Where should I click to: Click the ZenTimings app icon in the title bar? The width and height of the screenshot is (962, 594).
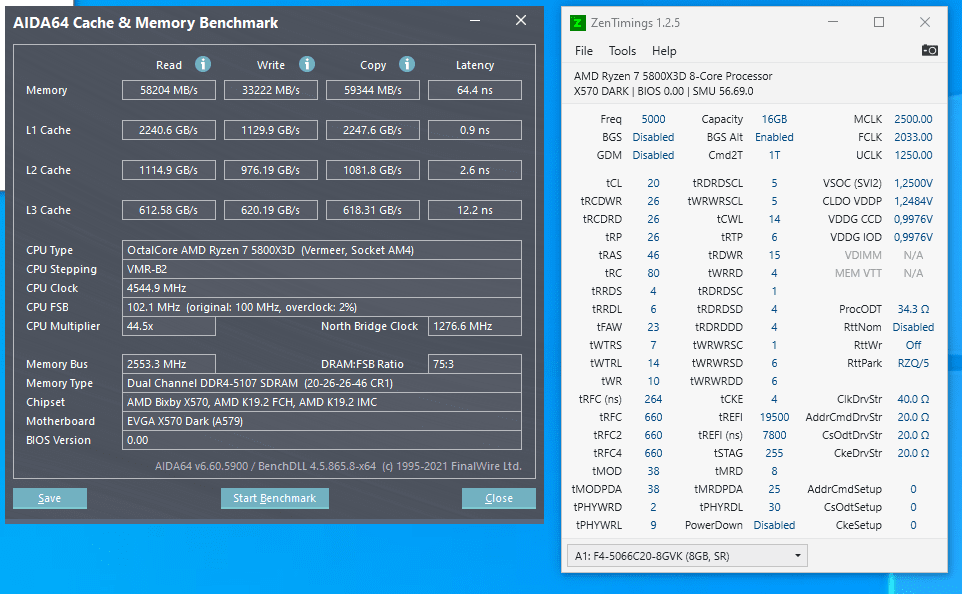[577, 23]
